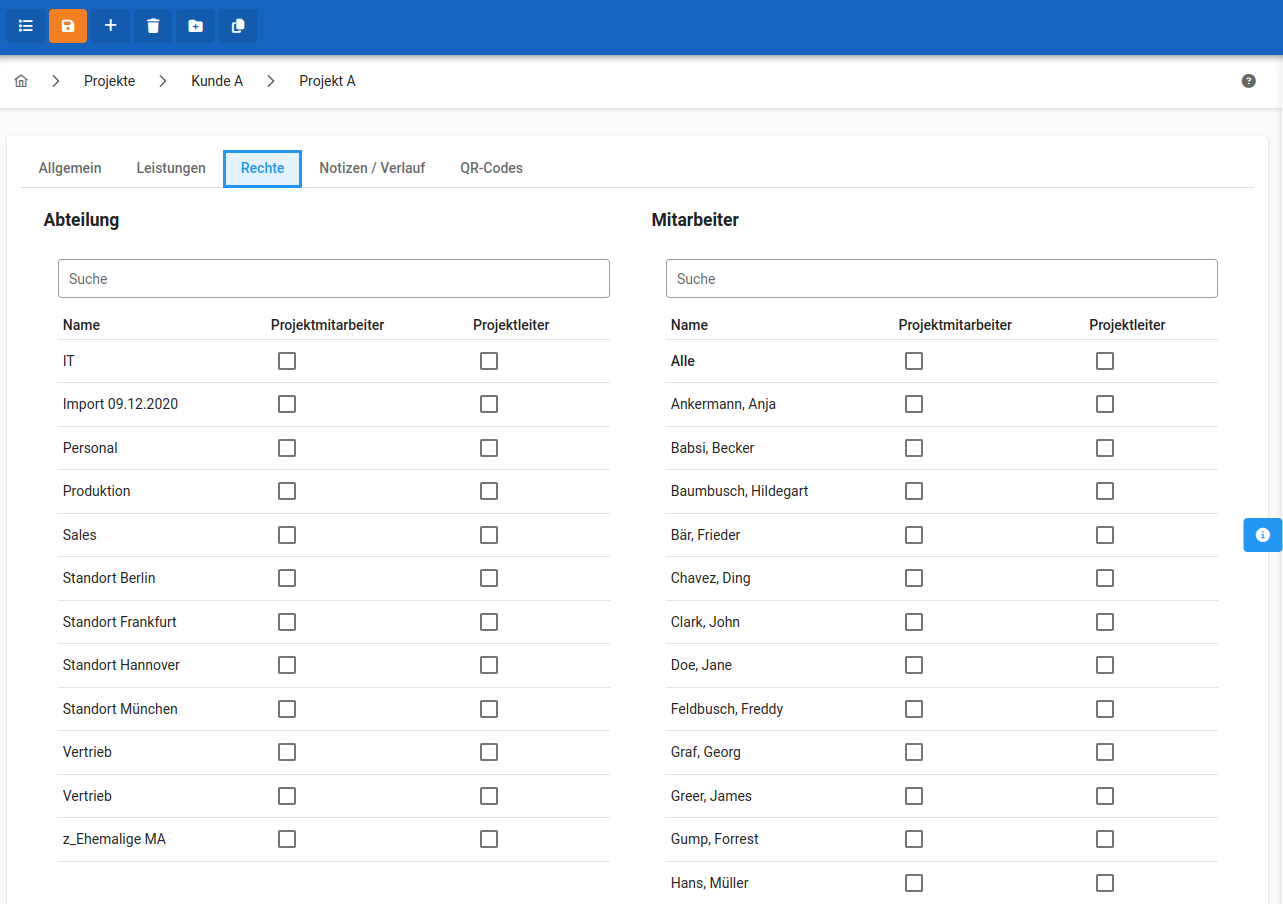Viewport: 1283px width, 904px height.
Task: Open Kunde A breadcrumb link
Action: (x=217, y=81)
